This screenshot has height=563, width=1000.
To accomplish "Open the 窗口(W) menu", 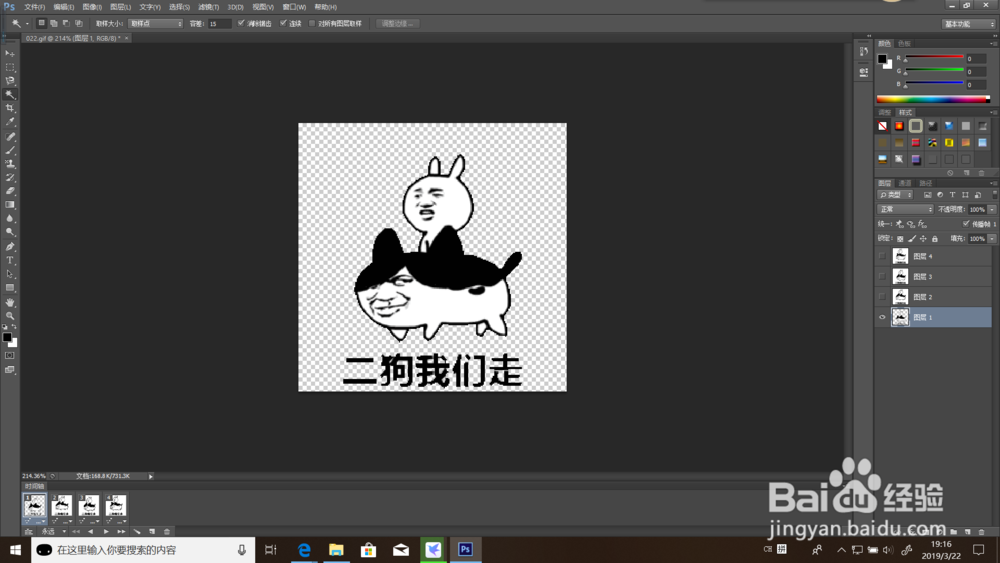I will coord(293,7).
